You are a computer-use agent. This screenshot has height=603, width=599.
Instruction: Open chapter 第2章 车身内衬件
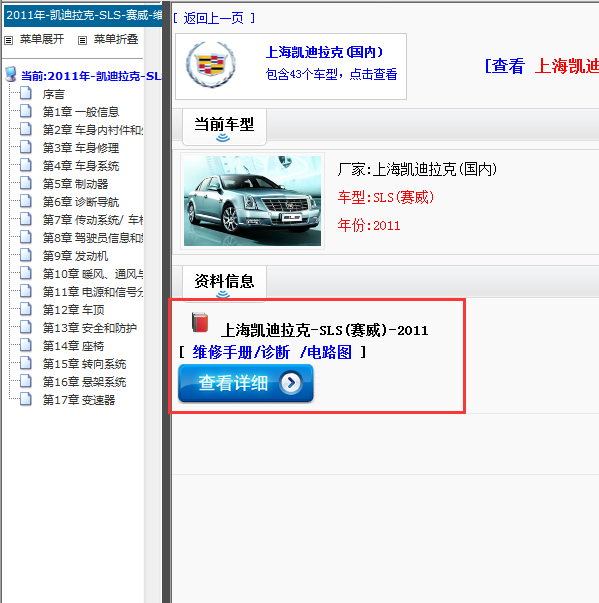[93, 130]
